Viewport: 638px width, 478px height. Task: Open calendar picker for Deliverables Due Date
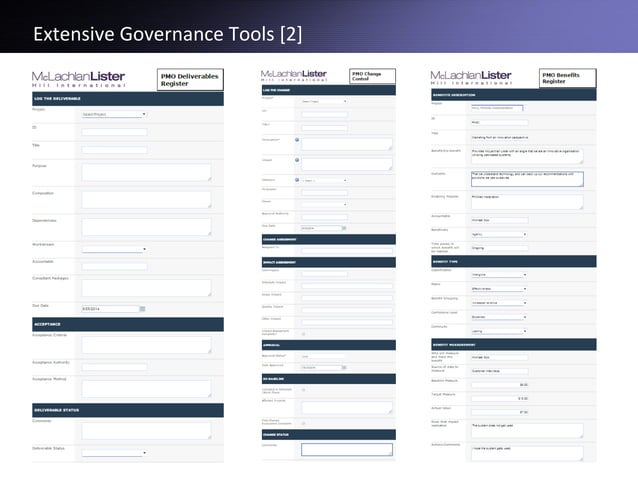(x=142, y=309)
